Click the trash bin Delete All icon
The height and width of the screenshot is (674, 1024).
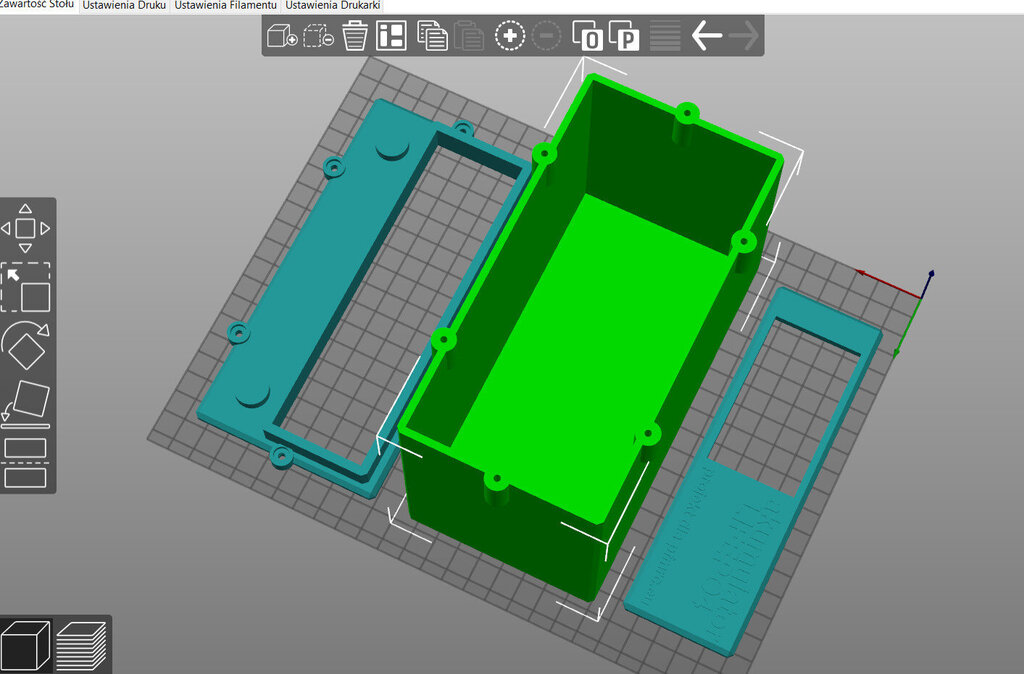(x=354, y=37)
